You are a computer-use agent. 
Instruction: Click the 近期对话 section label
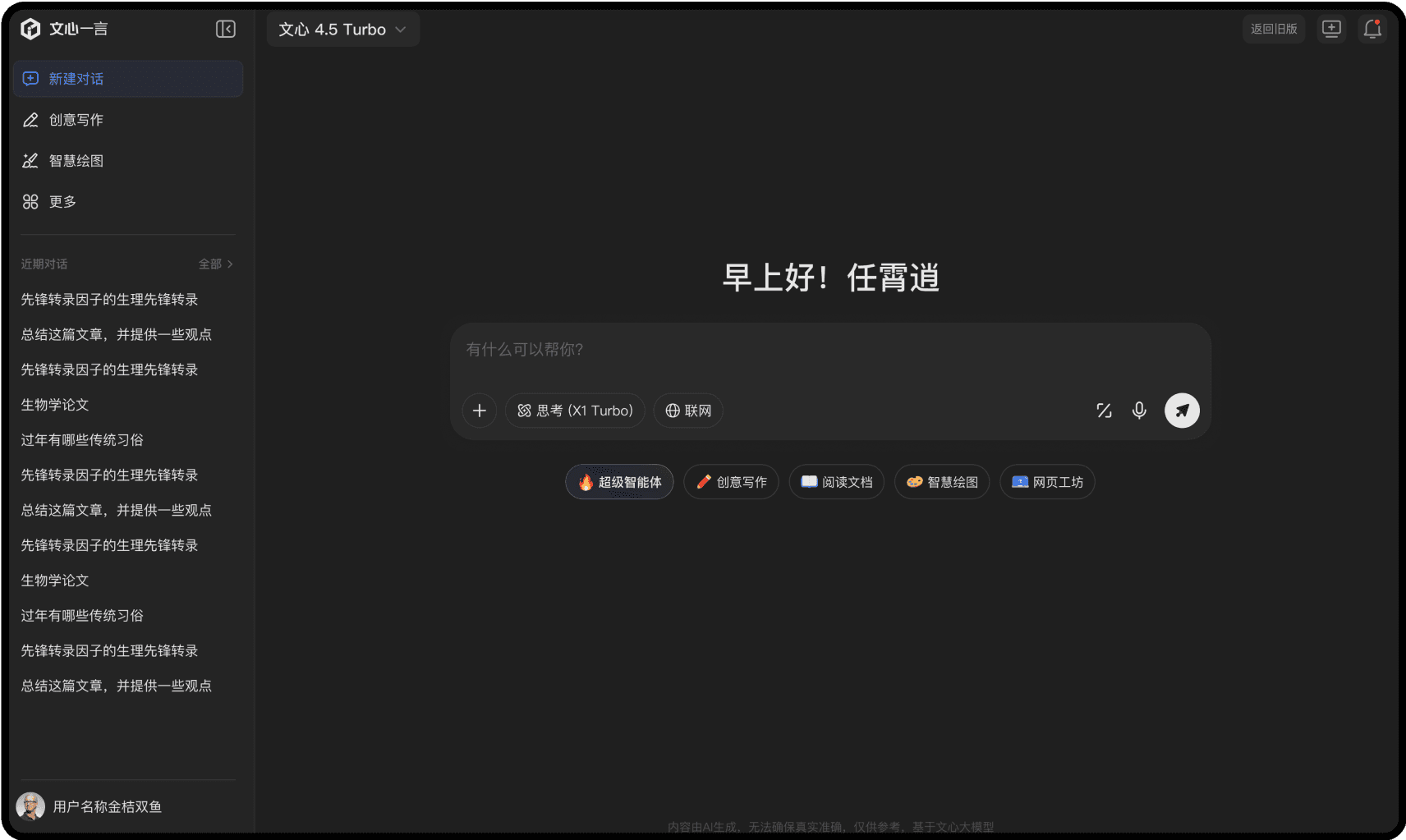point(44,264)
